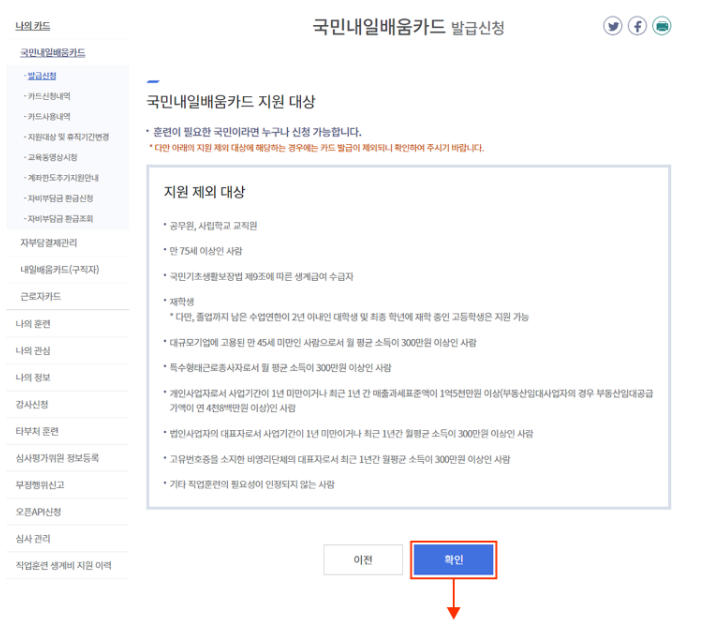
Task: Open the 나의 관심 menu
Action: coord(33,350)
